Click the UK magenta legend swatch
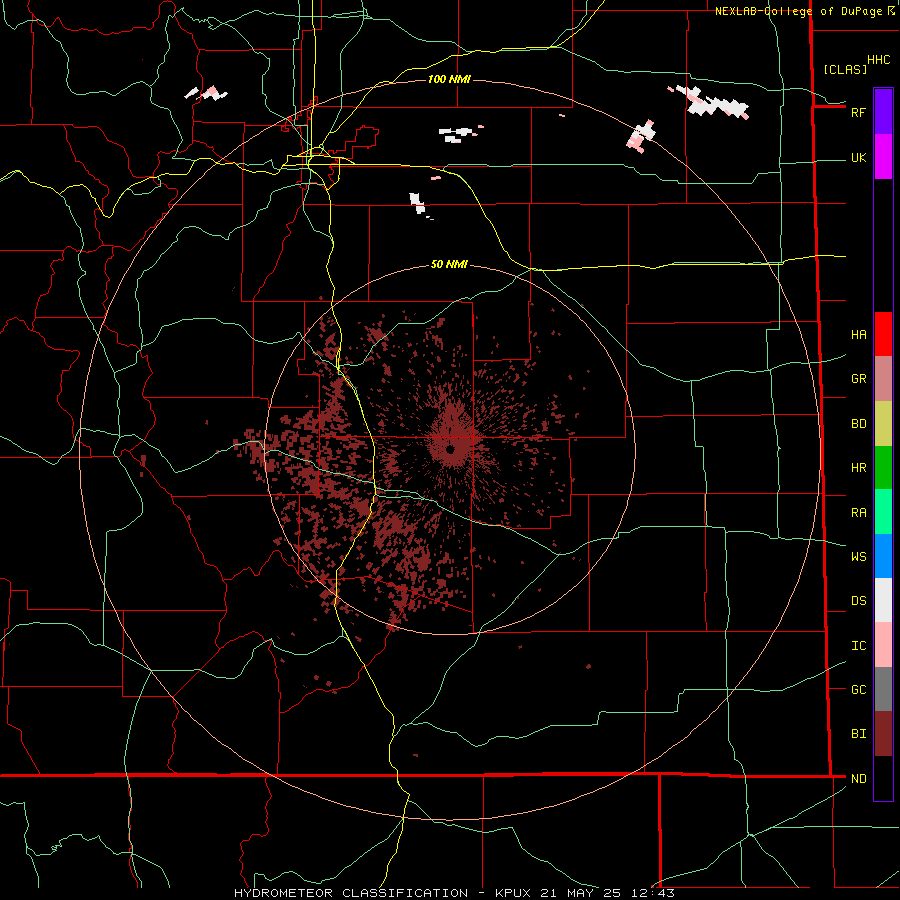Screen dimensions: 900x900 point(883,157)
